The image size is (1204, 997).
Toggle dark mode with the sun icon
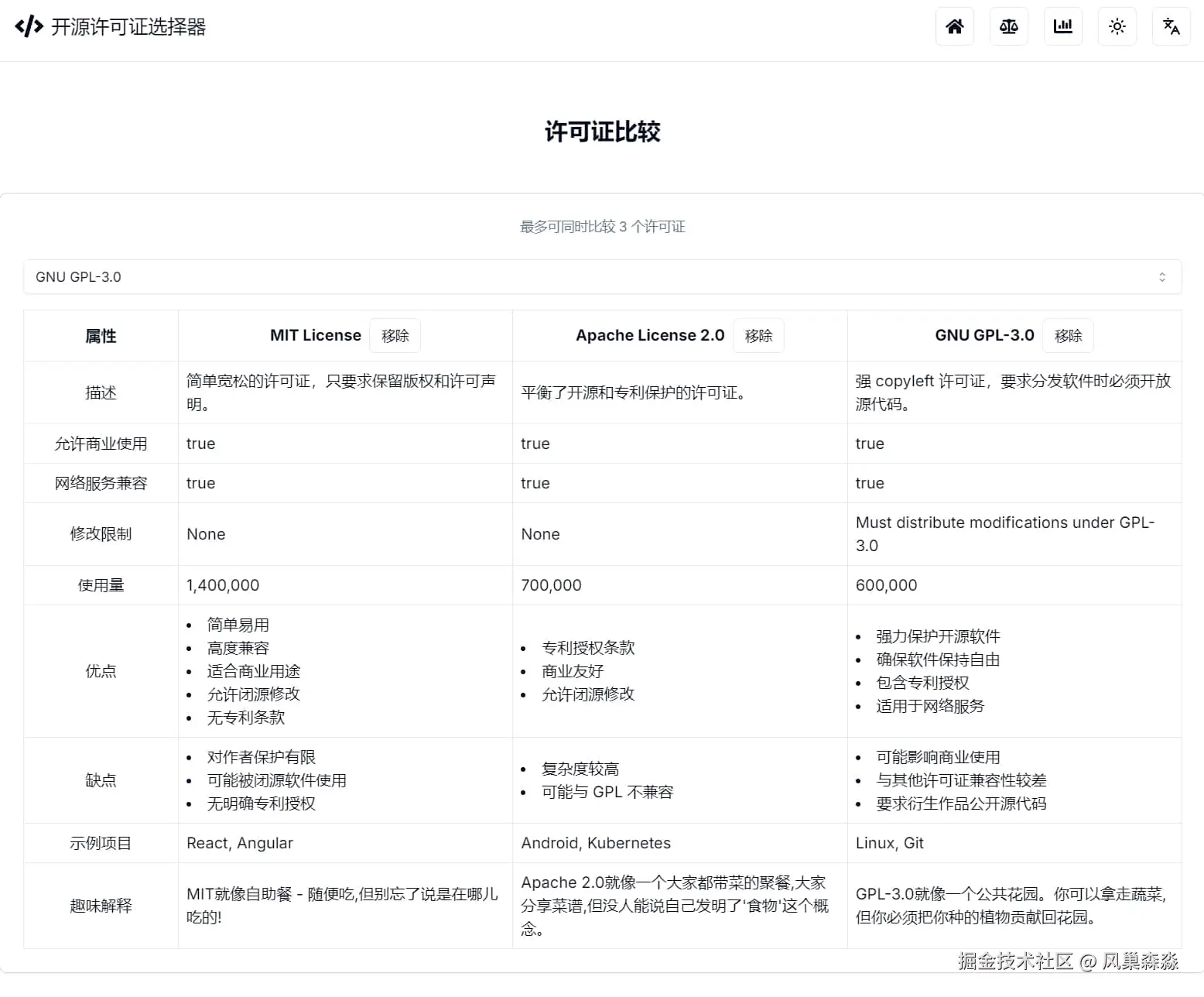(1117, 26)
